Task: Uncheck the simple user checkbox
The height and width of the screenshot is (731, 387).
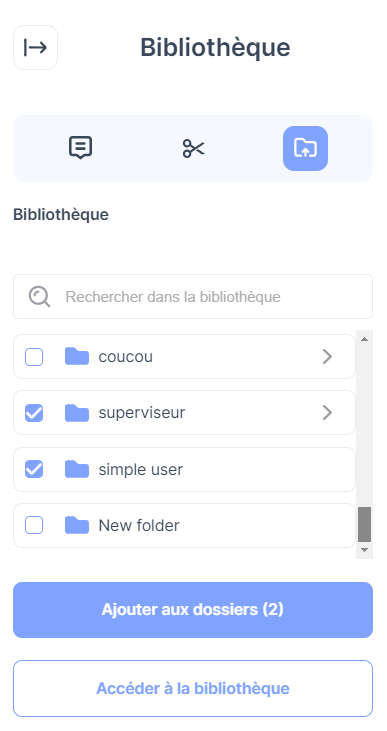Action: point(34,469)
